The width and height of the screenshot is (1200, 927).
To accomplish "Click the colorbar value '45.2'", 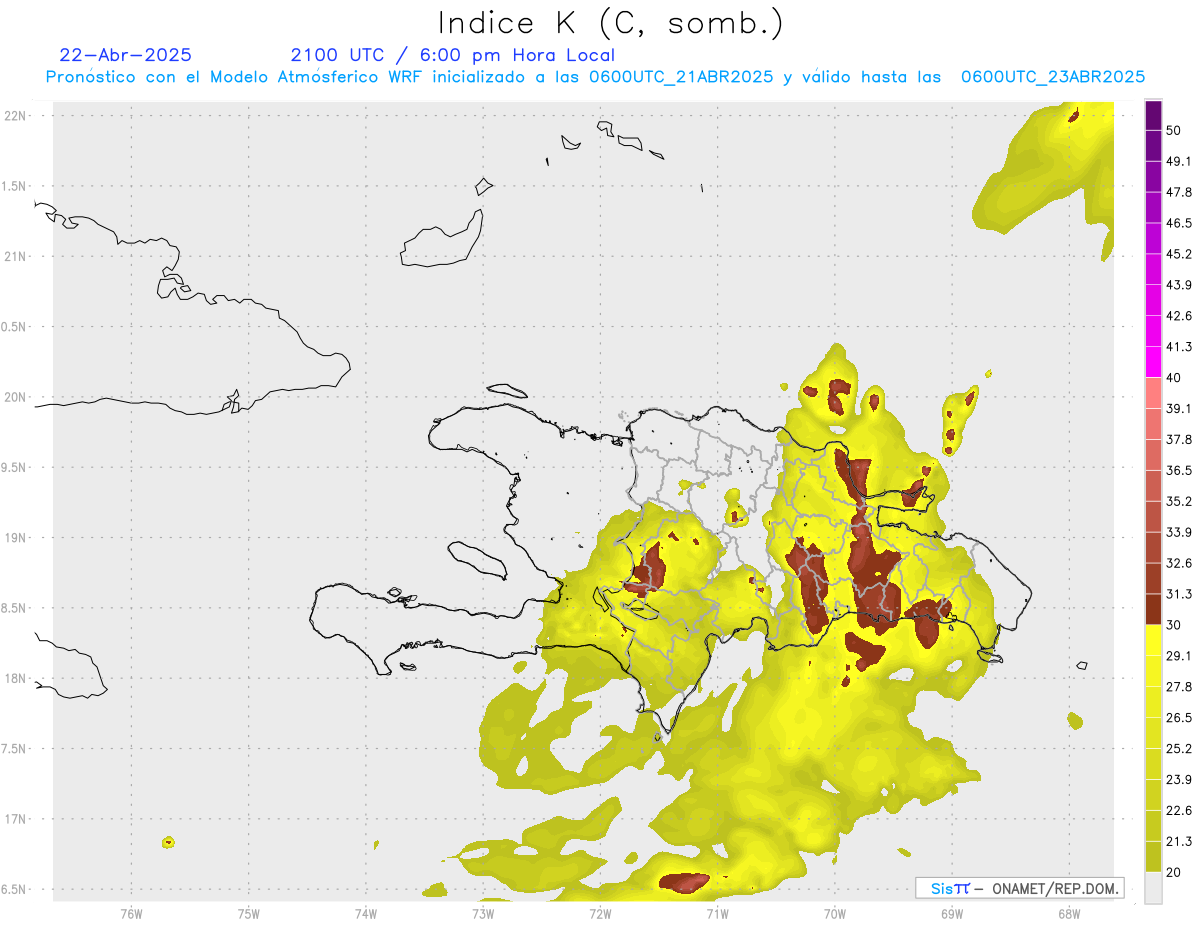I will [1179, 254].
